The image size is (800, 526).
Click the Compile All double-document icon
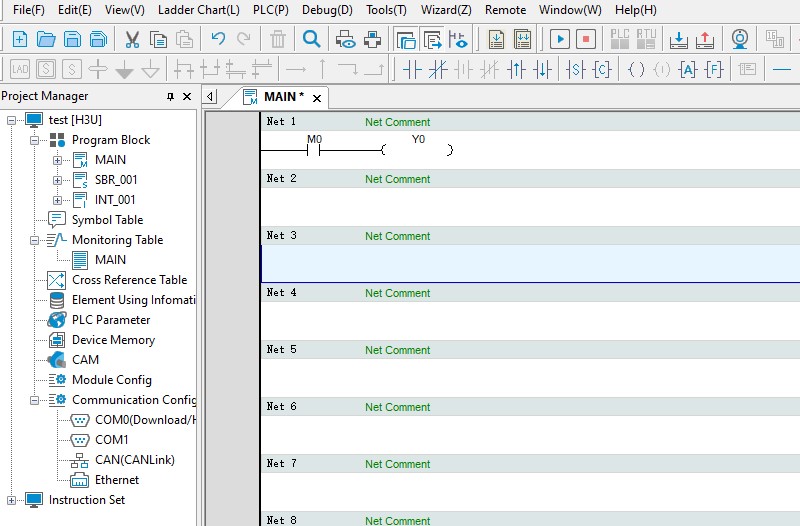coord(522,39)
